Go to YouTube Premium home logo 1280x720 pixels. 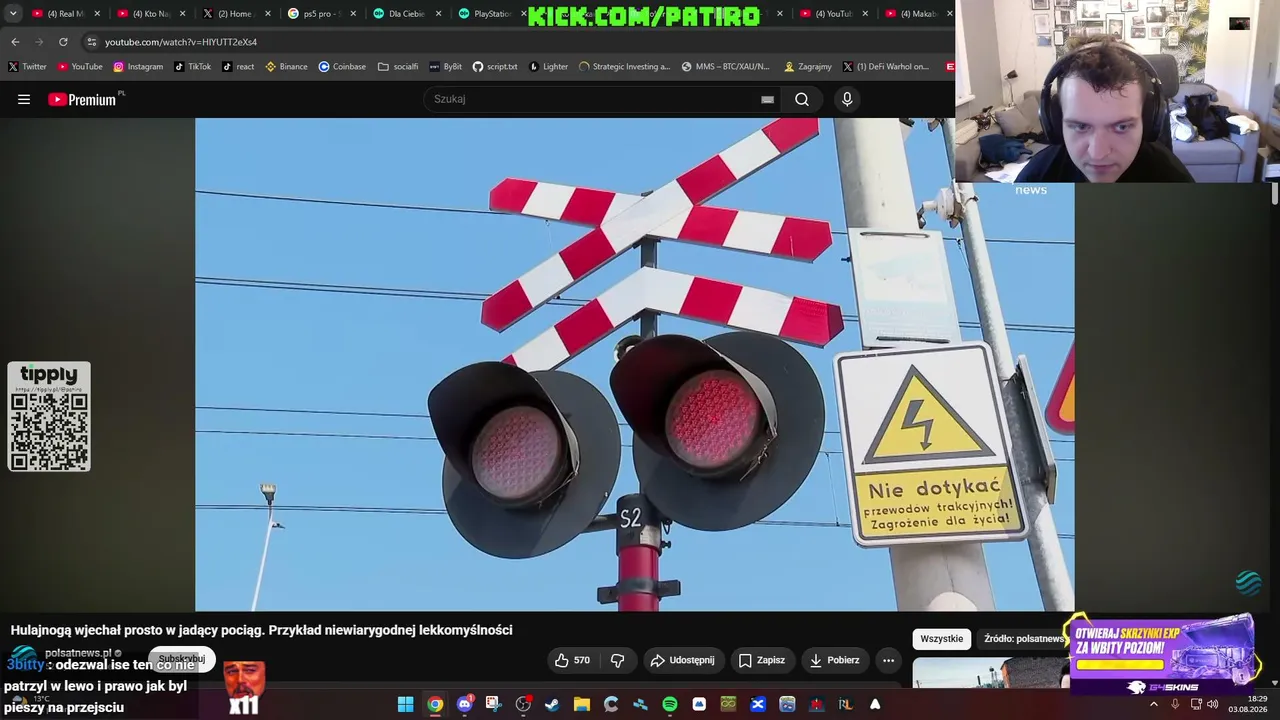click(x=82, y=99)
